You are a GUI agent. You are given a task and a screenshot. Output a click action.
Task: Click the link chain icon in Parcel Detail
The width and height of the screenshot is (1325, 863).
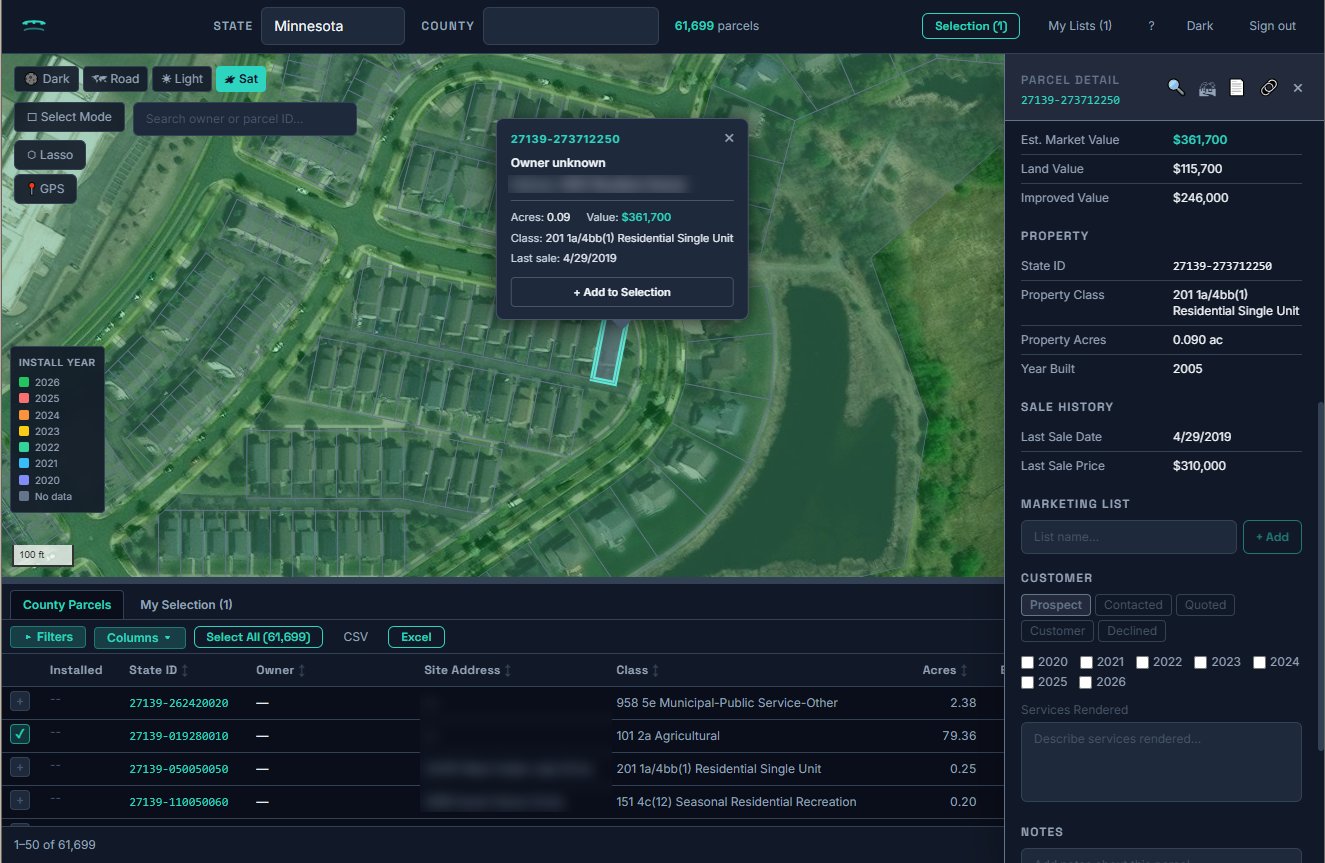tap(1268, 88)
